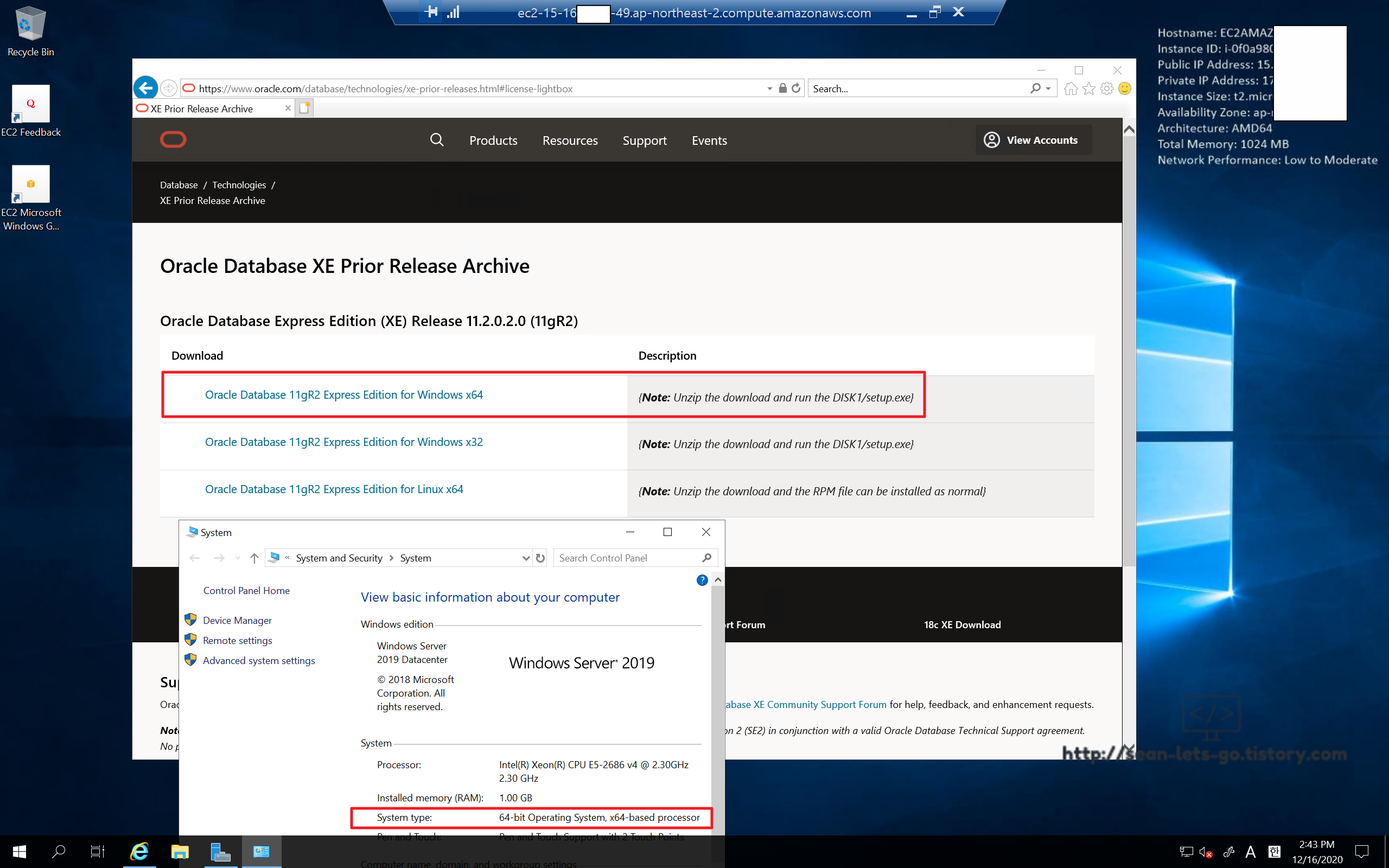
Task: Open System window help question mark icon
Action: pyautogui.click(x=702, y=580)
